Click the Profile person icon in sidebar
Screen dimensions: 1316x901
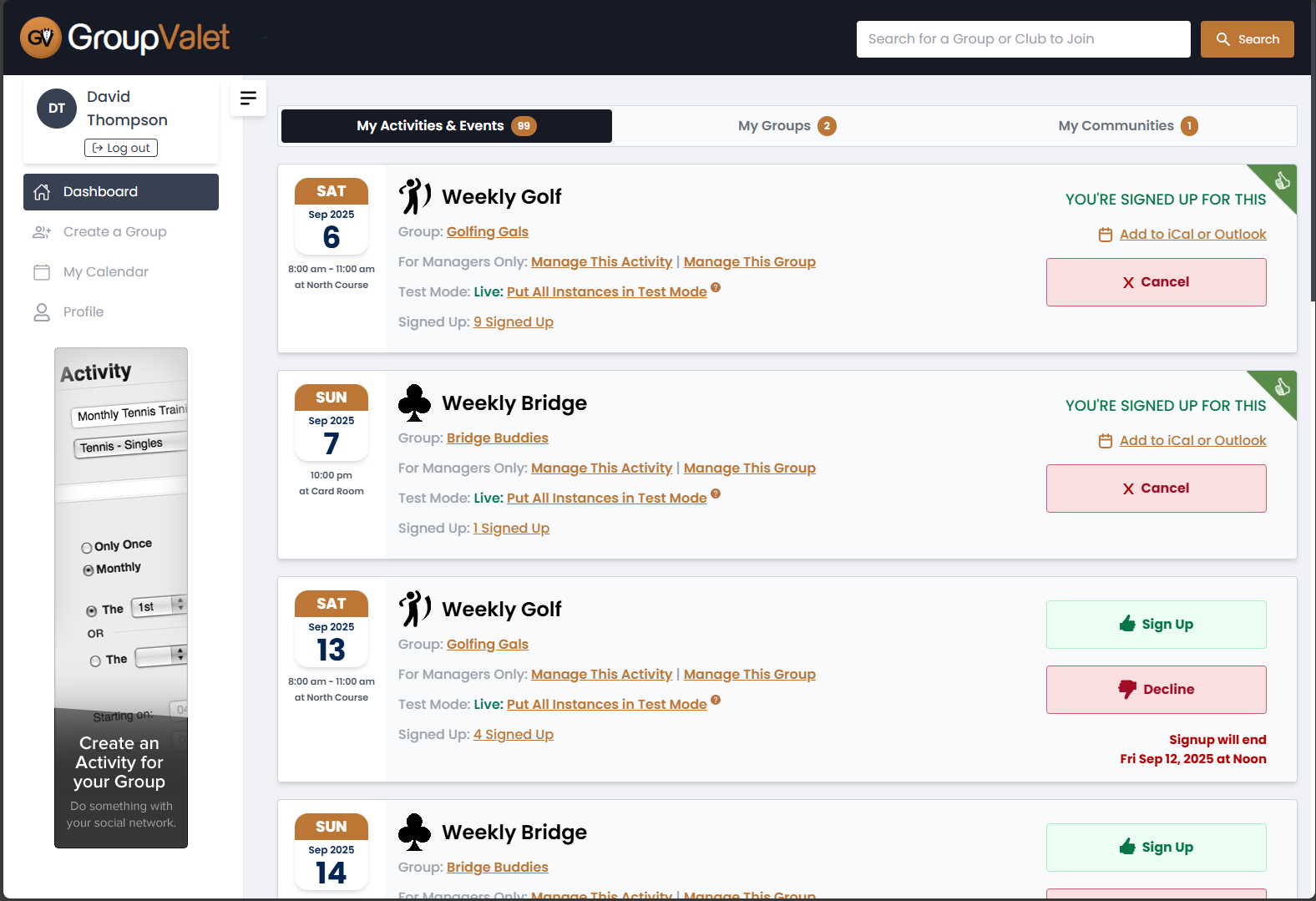click(42, 312)
